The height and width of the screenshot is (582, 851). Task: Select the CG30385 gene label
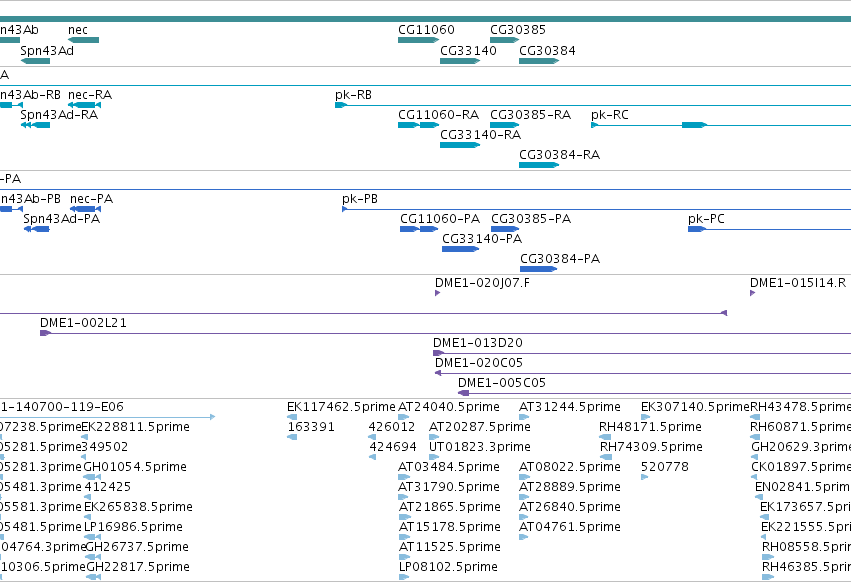518,30
